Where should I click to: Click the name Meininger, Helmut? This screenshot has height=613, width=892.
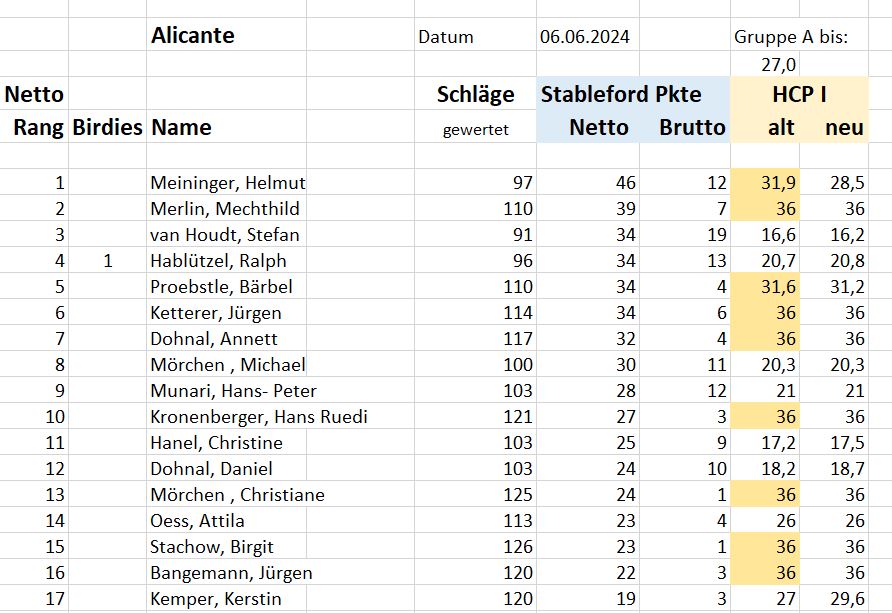228,183
